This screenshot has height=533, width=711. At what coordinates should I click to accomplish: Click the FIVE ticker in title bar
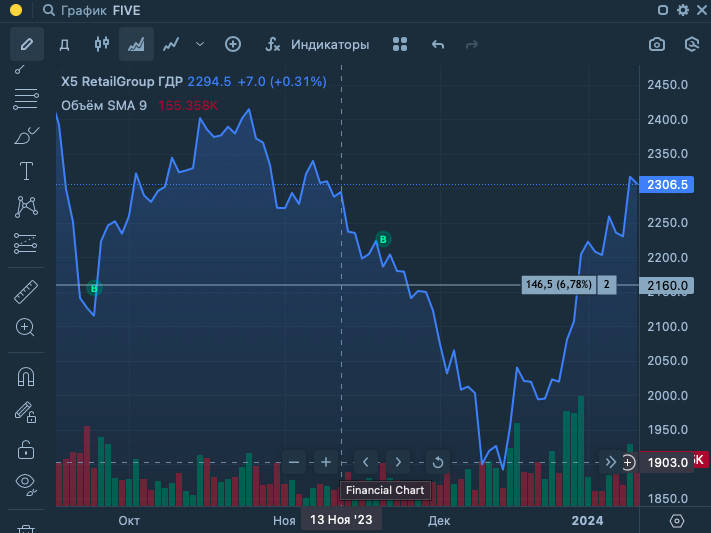click(127, 10)
